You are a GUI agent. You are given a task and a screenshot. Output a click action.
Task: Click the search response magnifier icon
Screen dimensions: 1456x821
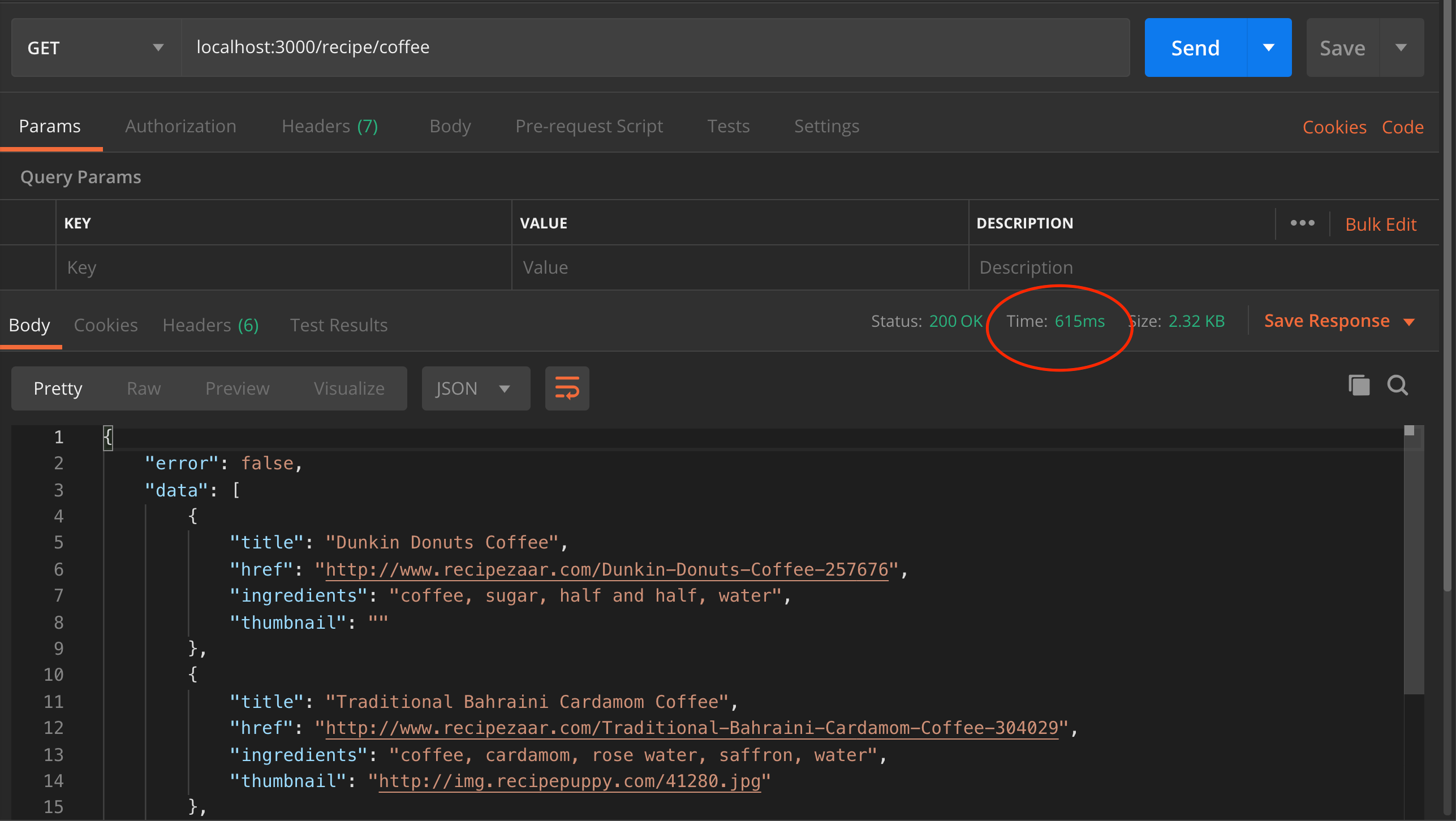[1397, 386]
